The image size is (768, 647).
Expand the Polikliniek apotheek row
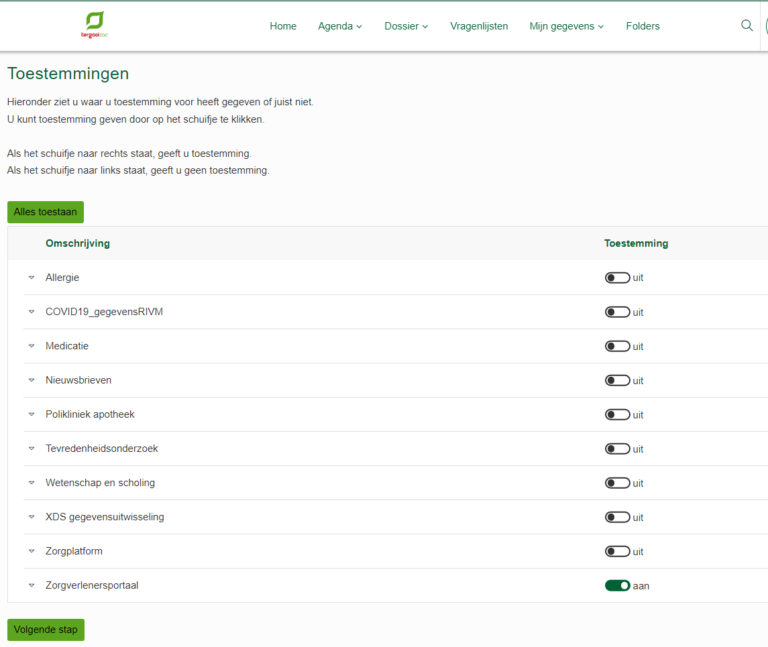click(x=31, y=415)
